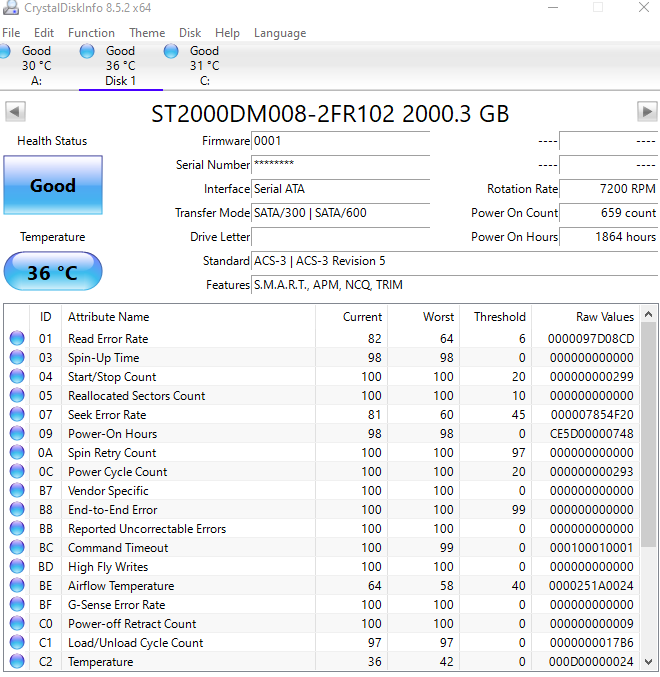660x677 pixels.
Task: Select raw value CE5D00000748
Action: point(591,434)
